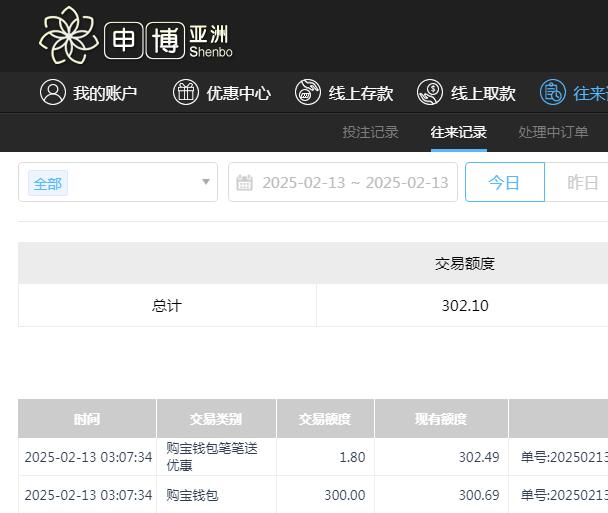Click the 线上存款 deposit icon

click(307, 92)
